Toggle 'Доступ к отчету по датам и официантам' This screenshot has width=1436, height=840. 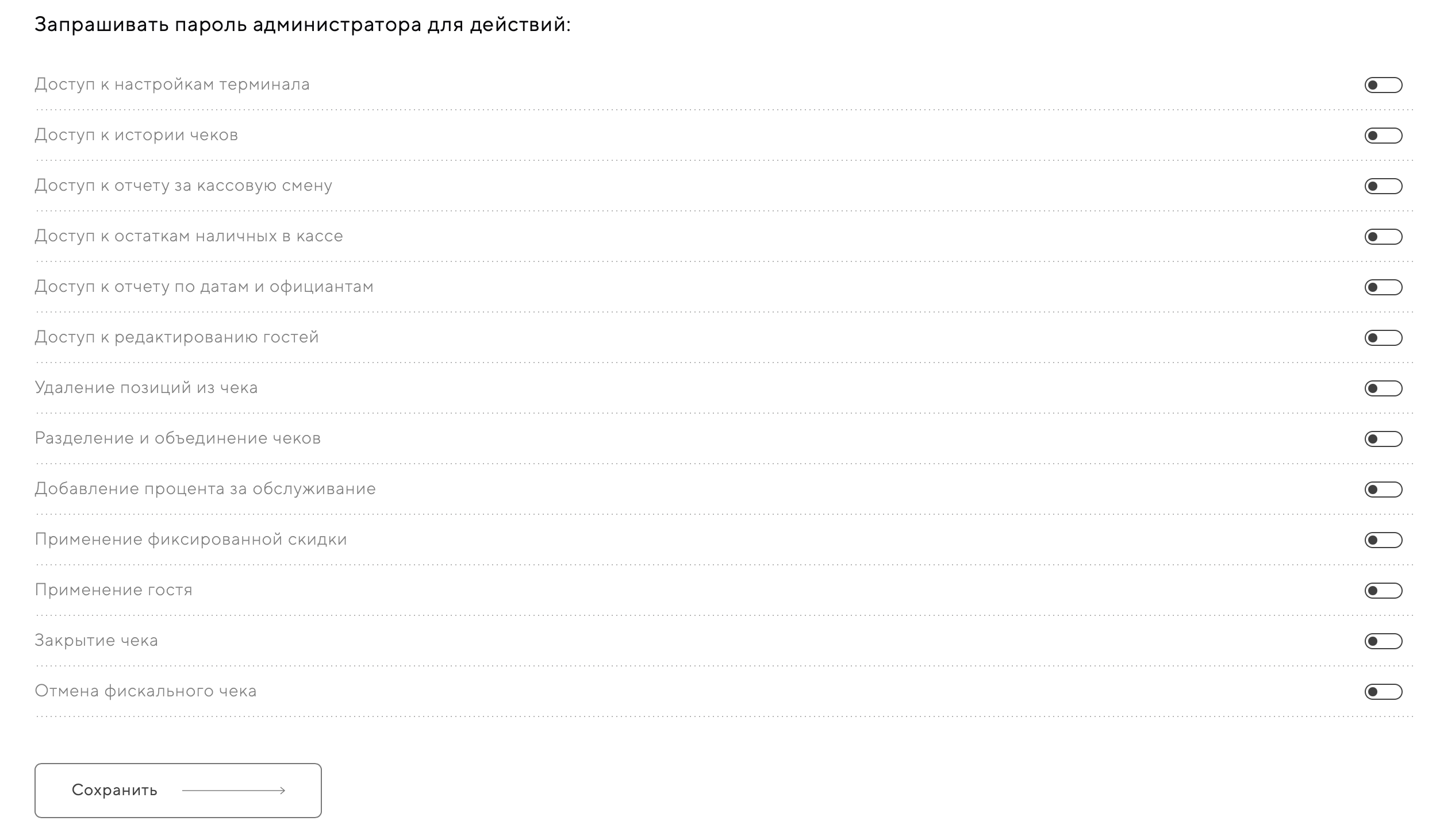(x=1383, y=288)
